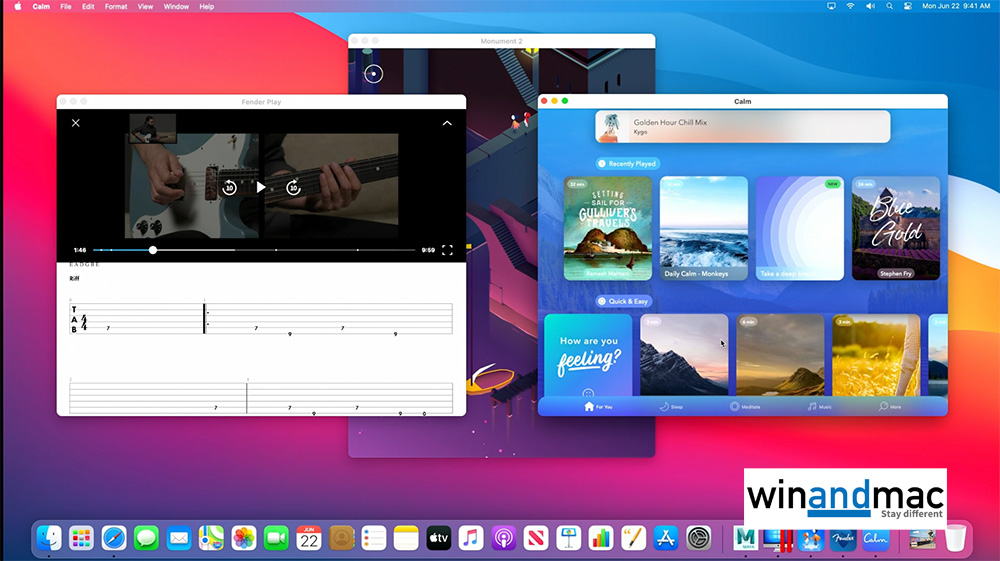Open the Music tab in Calm
Viewport: 1000px width, 561px height.
click(x=819, y=407)
